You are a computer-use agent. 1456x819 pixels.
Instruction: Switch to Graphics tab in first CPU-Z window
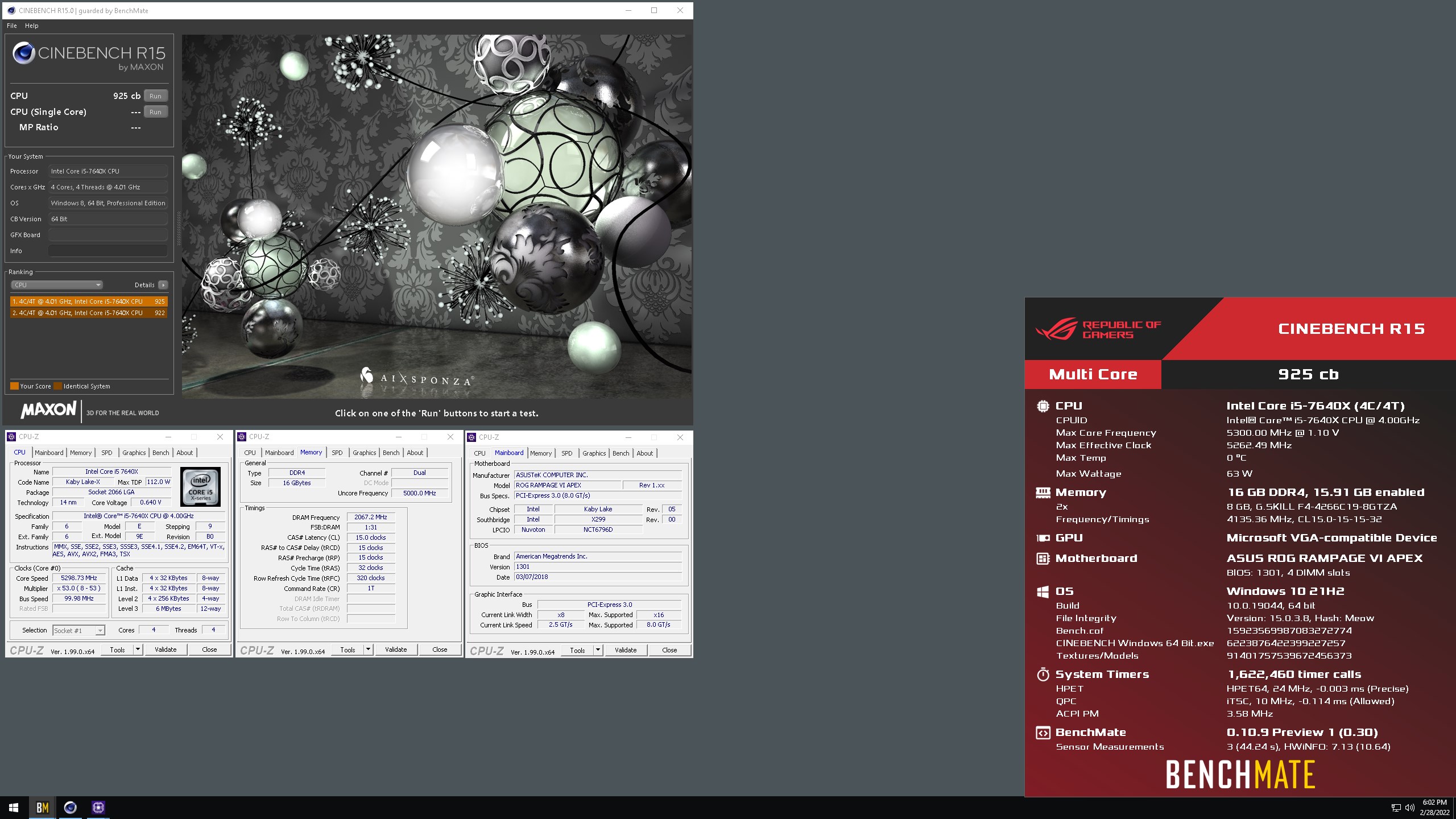tap(134, 453)
